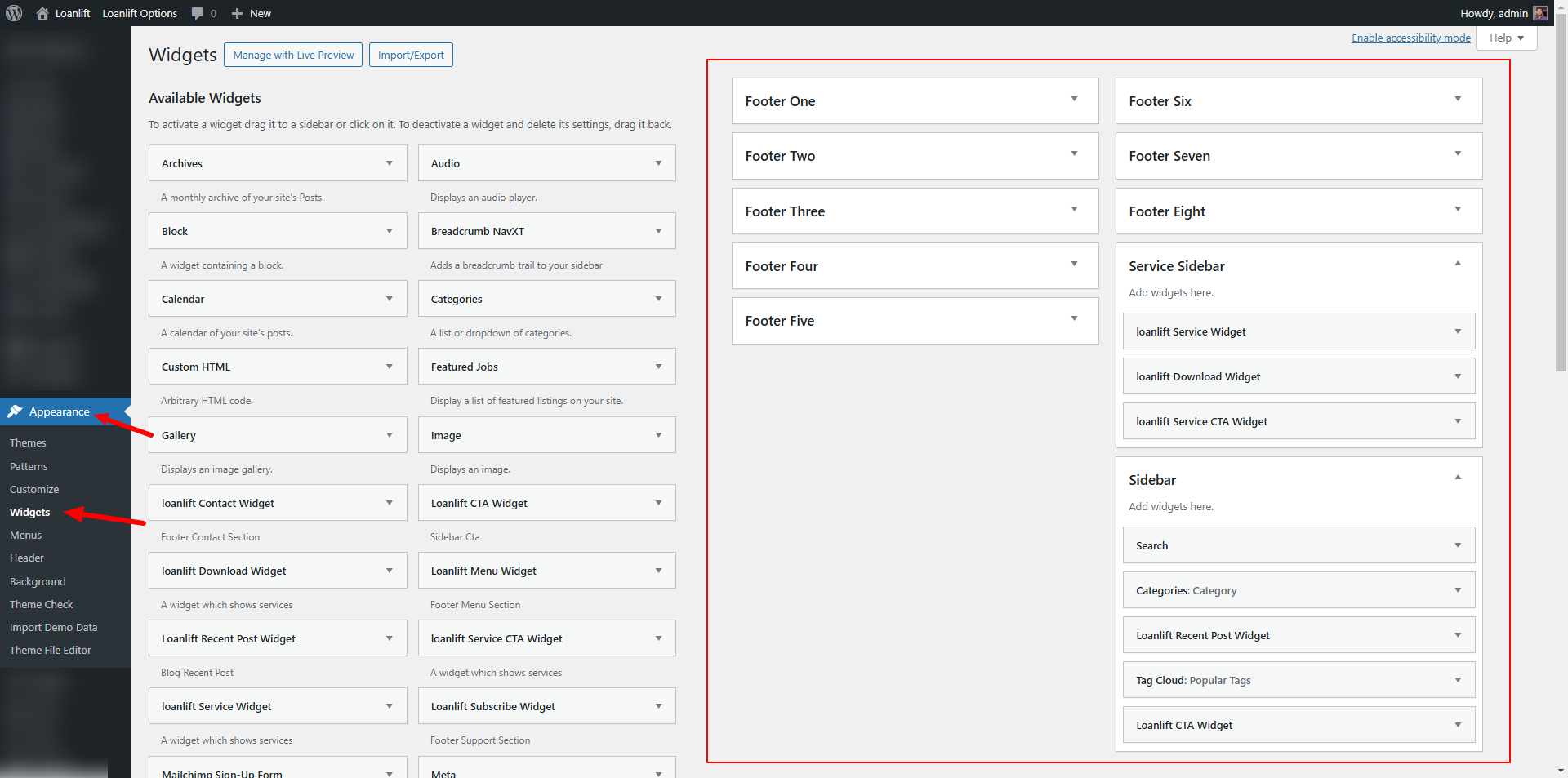This screenshot has height=778, width=1568.
Task: Expand the Featured Jobs widget
Action: pos(658,367)
